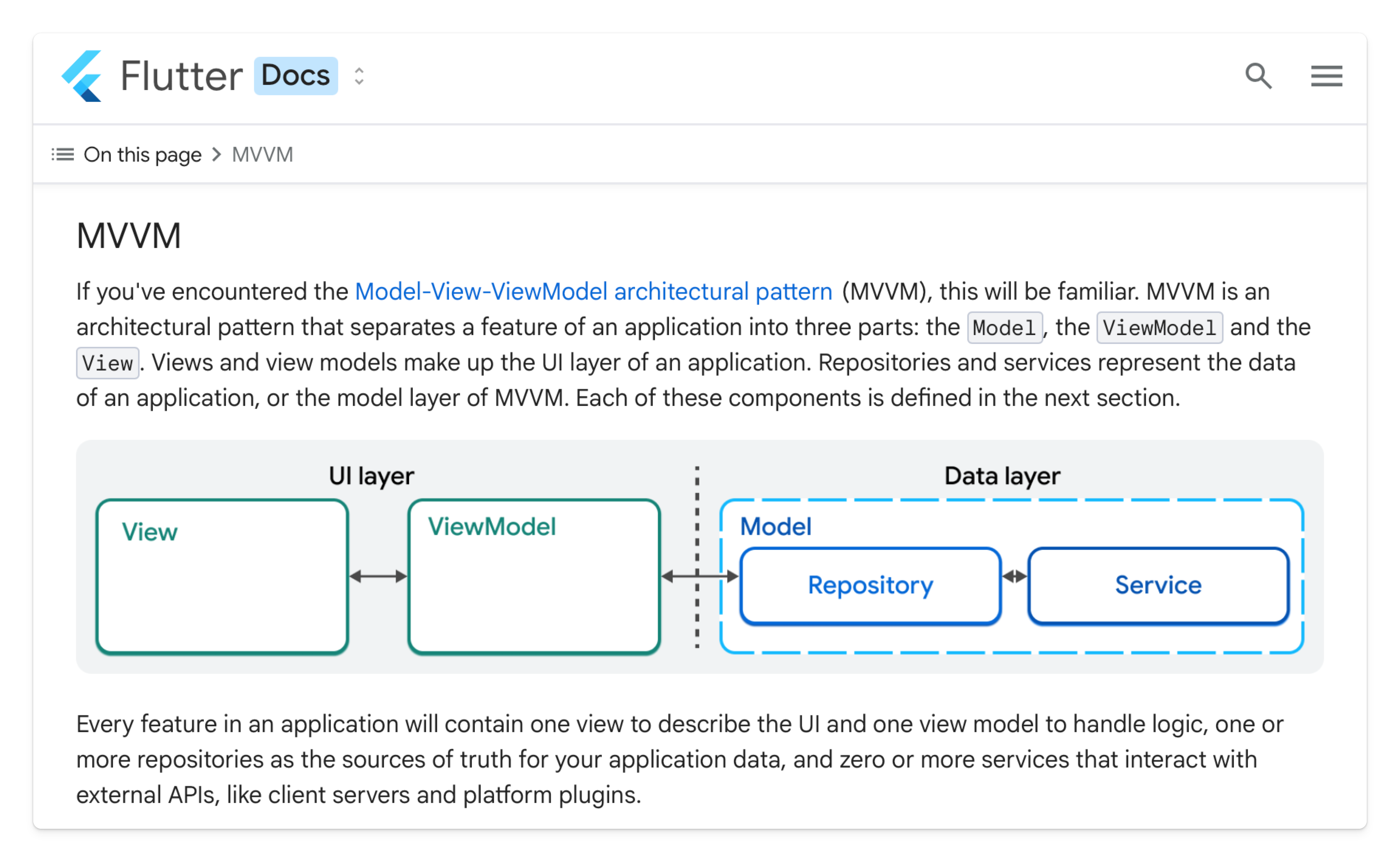This screenshot has height=862, width=1400.
Task: Expand the 'On this page' contents
Action: 143,155
